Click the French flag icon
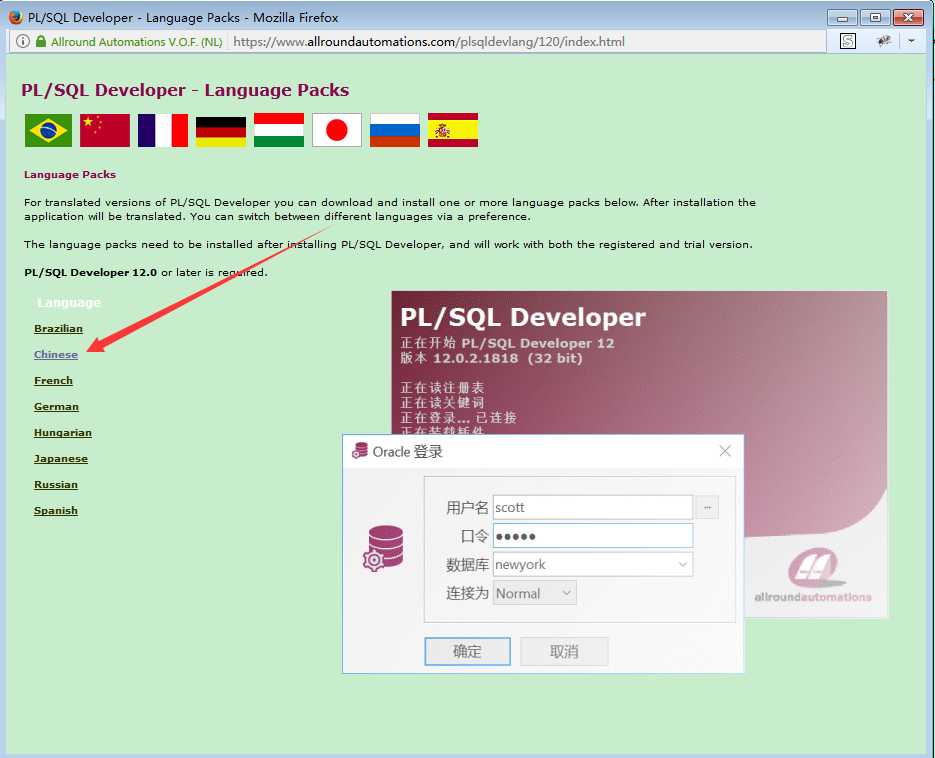The height and width of the screenshot is (758, 935). [163, 130]
